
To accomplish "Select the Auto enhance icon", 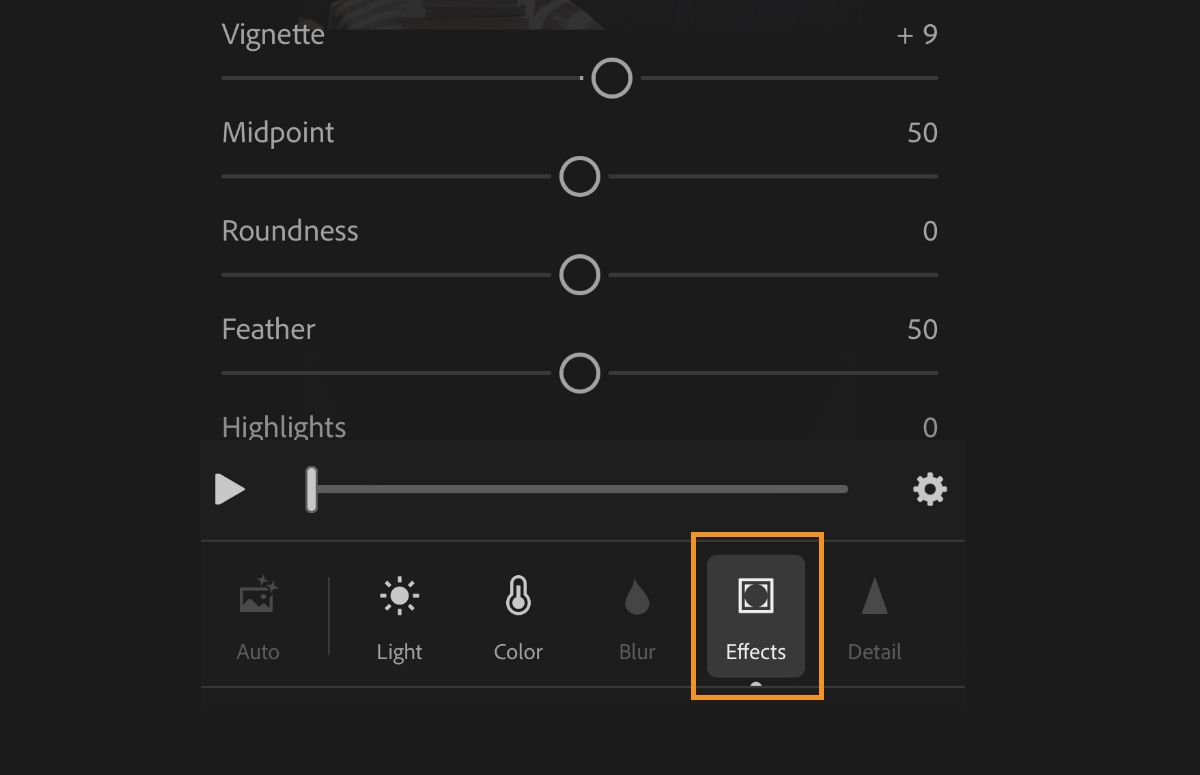I will (x=257, y=595).
